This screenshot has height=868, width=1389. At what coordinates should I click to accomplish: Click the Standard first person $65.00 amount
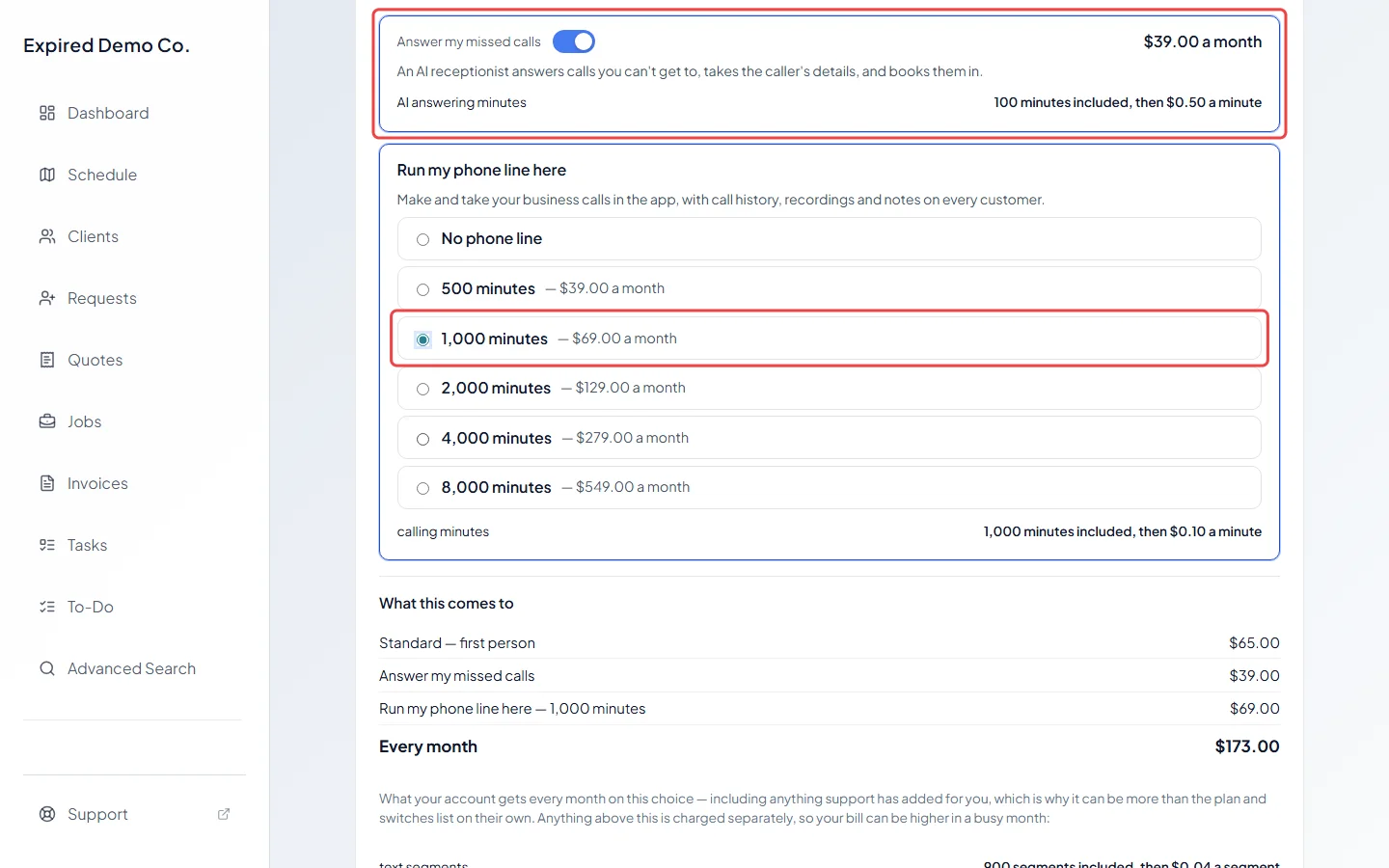point(1254,643)
